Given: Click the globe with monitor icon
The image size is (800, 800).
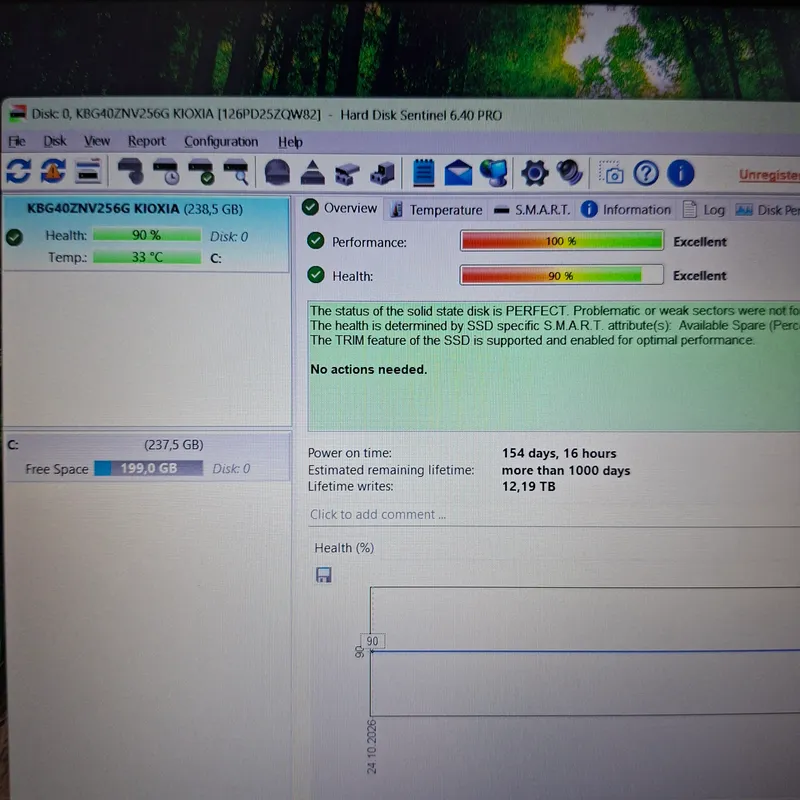Looking at the screenshot, I should 494,173.
